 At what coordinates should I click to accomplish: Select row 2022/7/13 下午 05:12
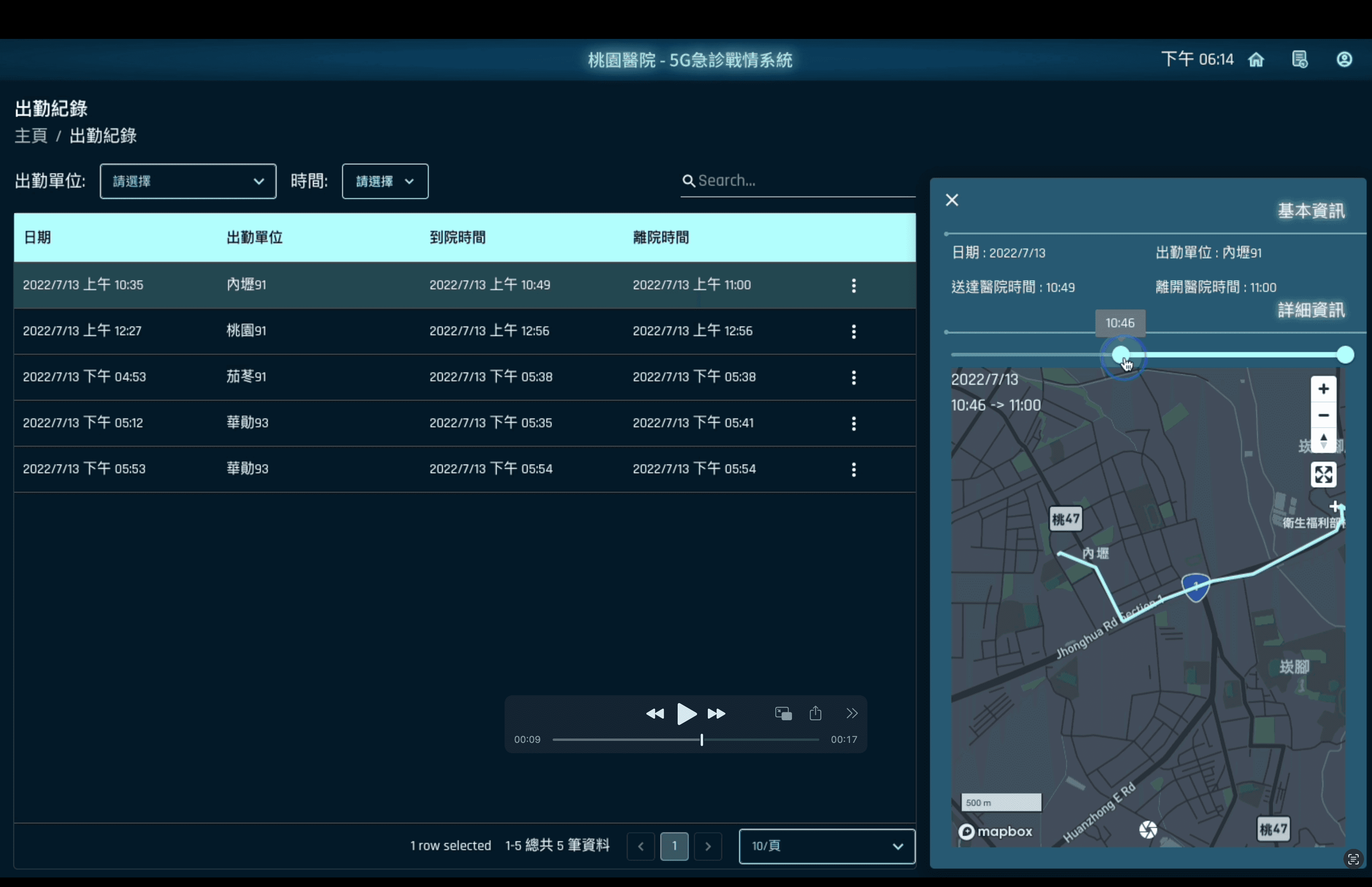click(x=464, y=423)
